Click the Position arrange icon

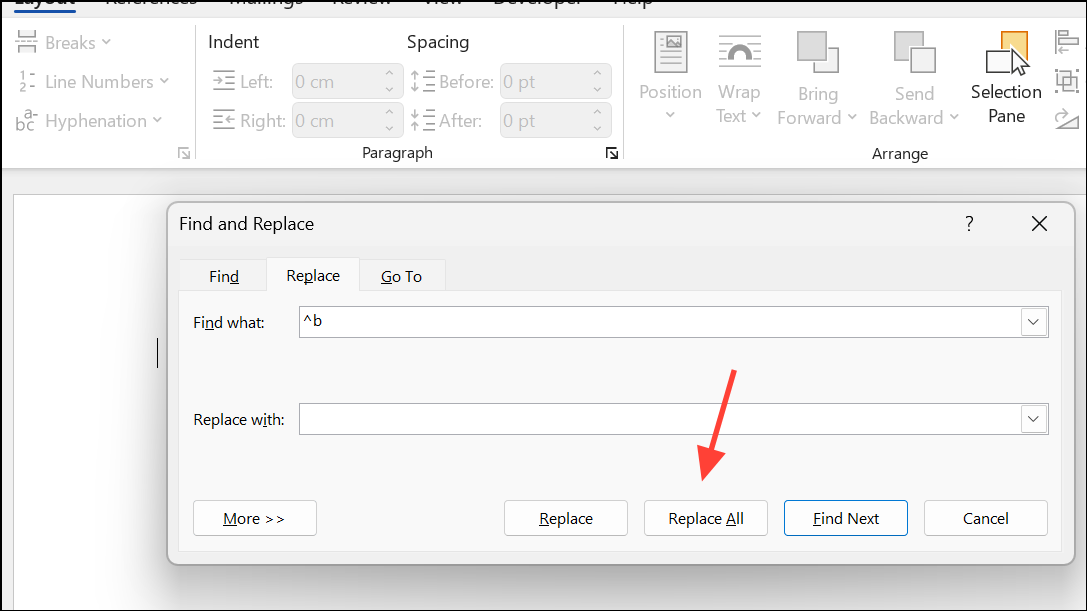coord(670,78)
